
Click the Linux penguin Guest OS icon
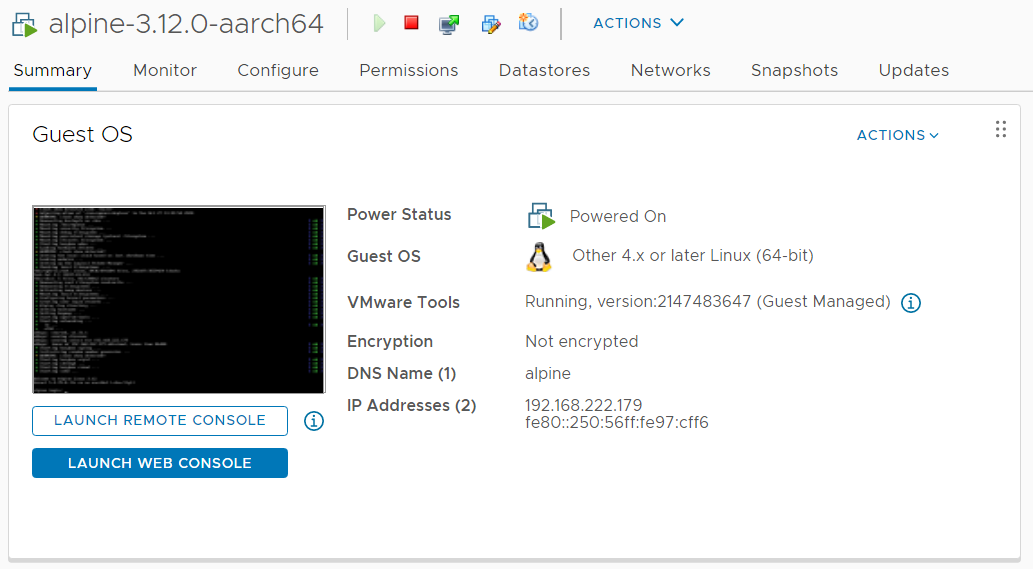click(x=539, y=257)
